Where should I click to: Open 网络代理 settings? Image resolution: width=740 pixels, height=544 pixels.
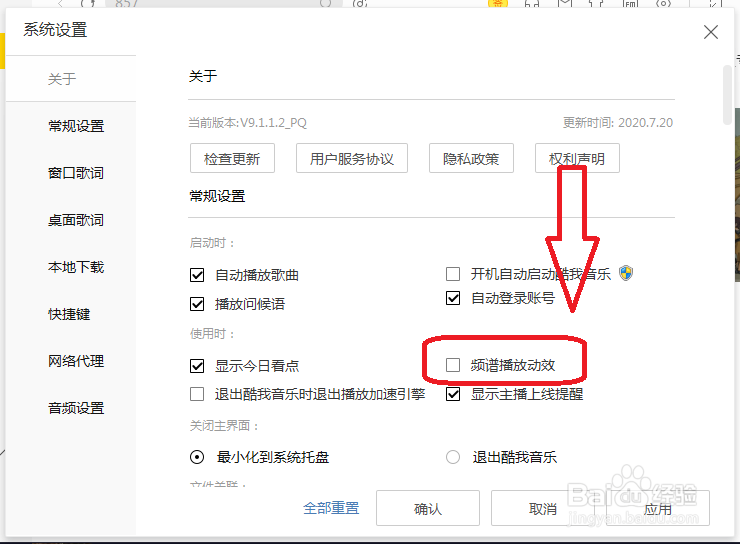76,361
